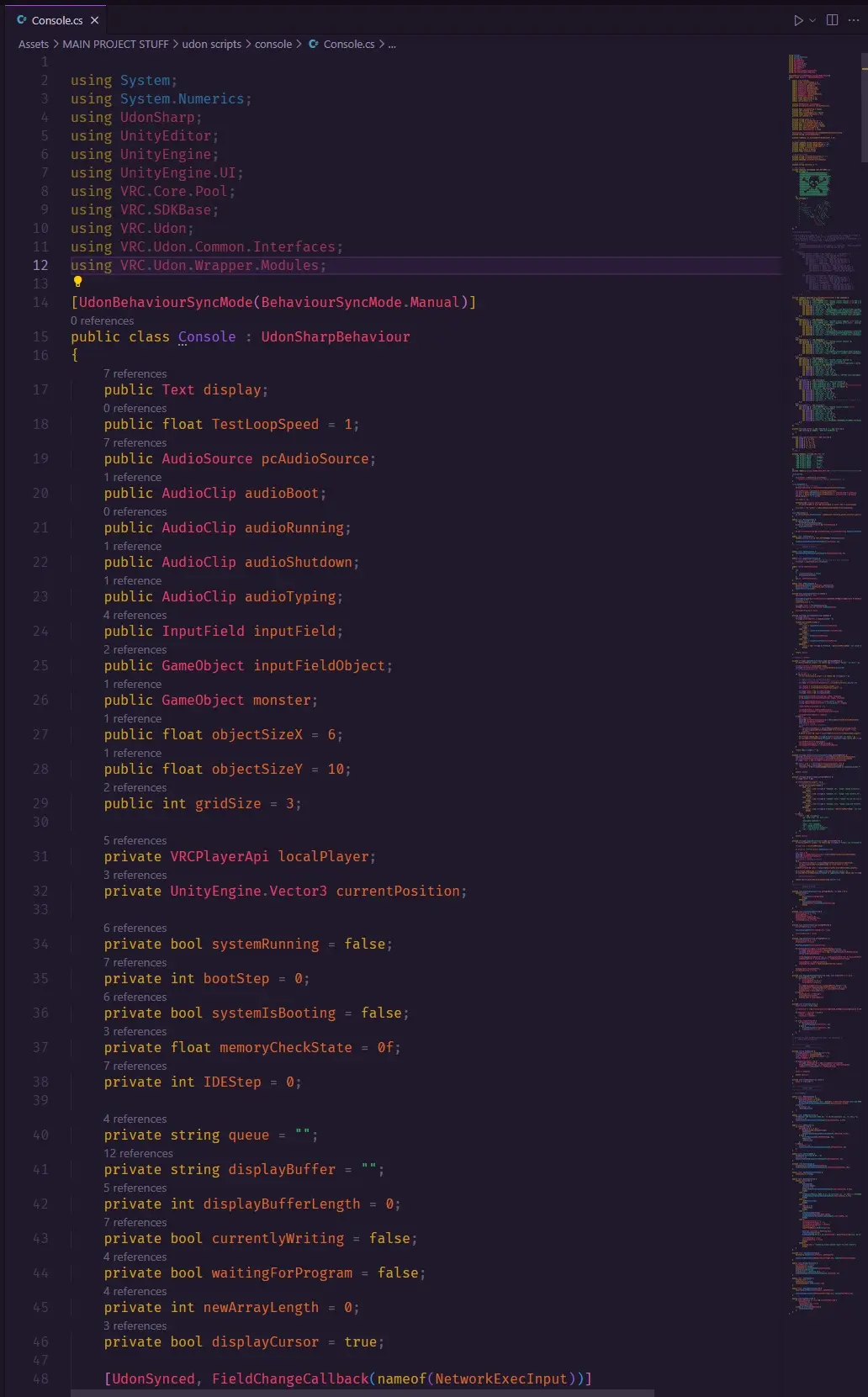The height and width of the screenshot is (1397, 868).
Task: Open the run options dropdown chevron
Action: click(812, 20)
